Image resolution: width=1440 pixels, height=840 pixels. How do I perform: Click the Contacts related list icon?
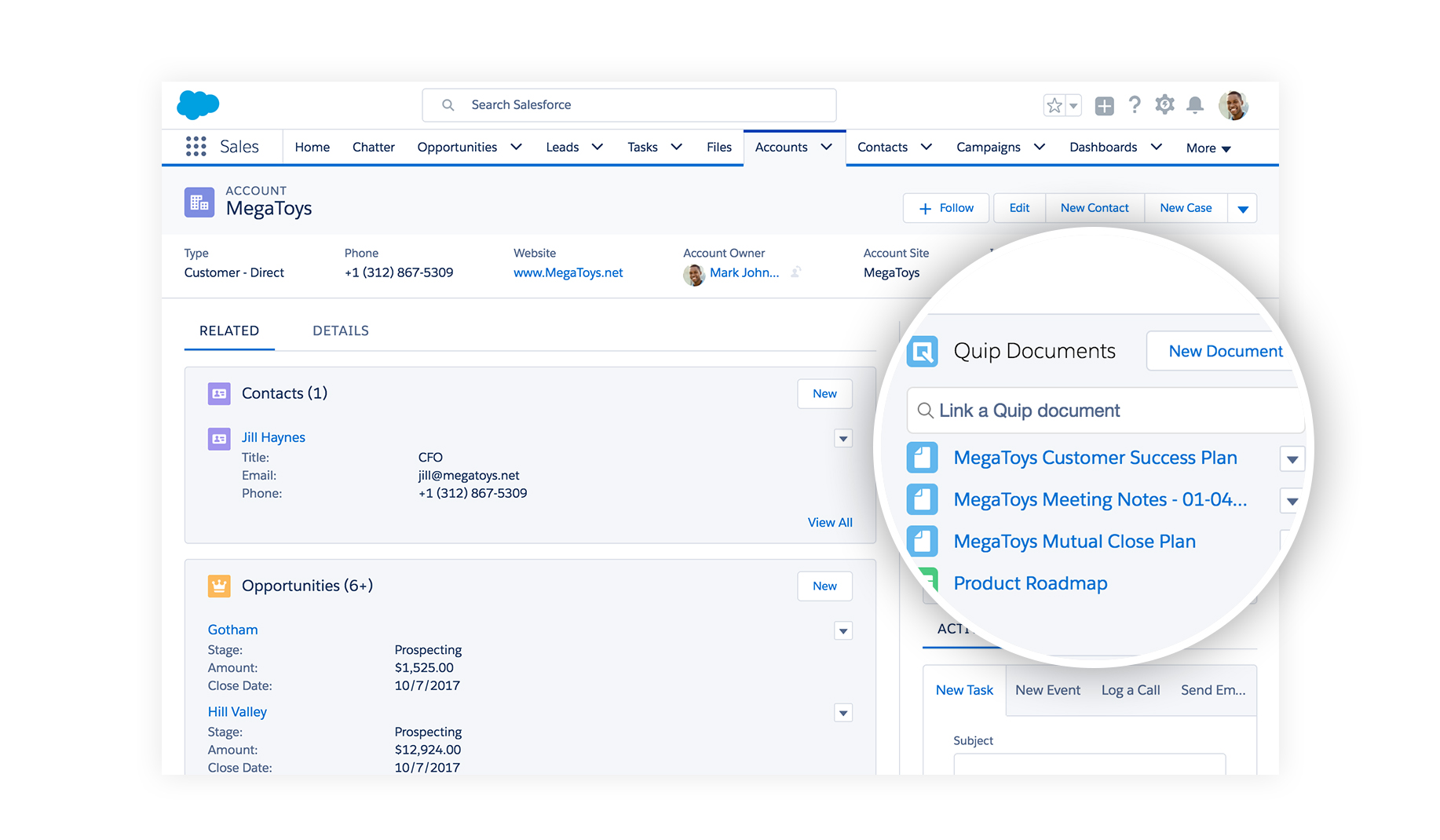click(219, 393)
